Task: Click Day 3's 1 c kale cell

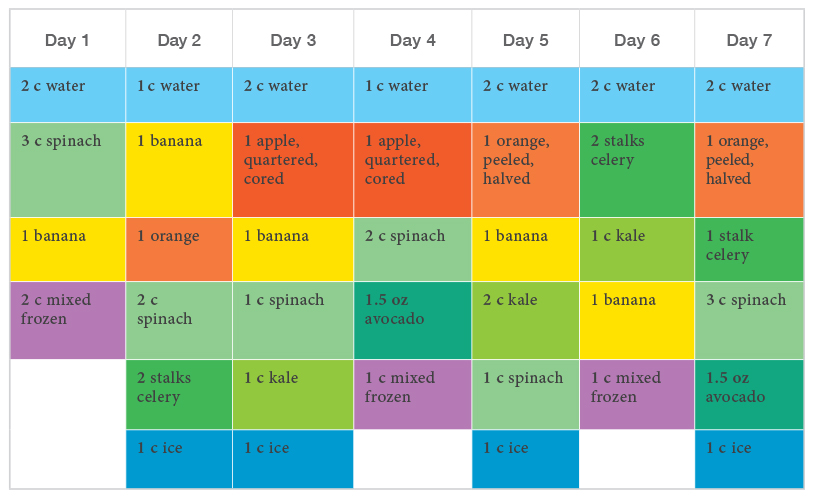Action: point(293,394)
